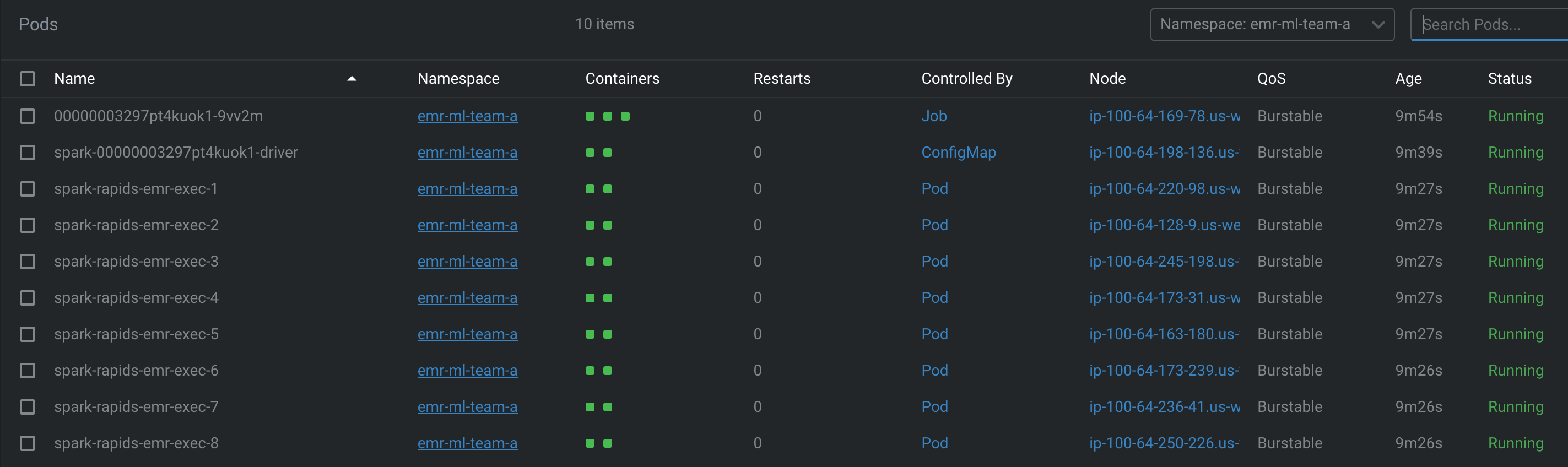Open node ip-100-64-250-226 link

(x=1164, y=443)
